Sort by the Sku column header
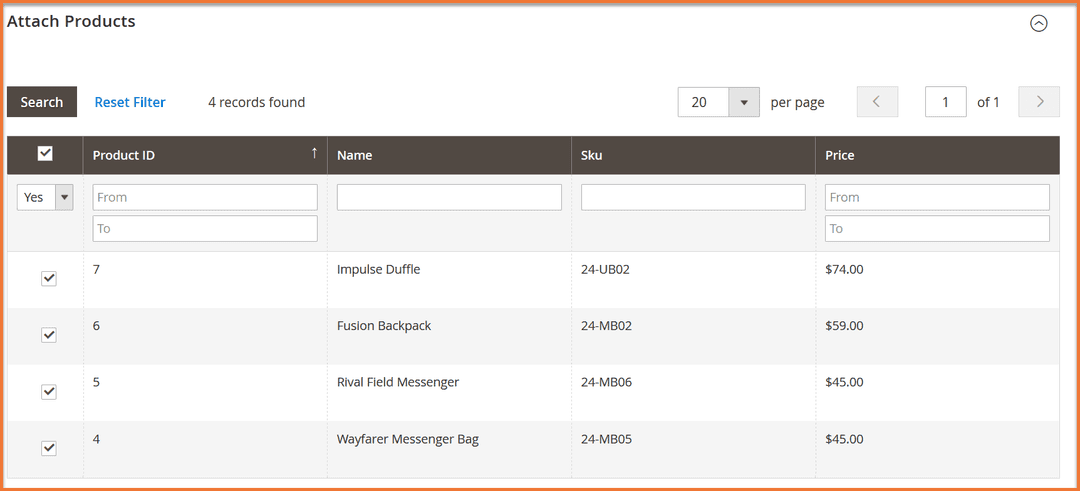 (x=592, y=155)
